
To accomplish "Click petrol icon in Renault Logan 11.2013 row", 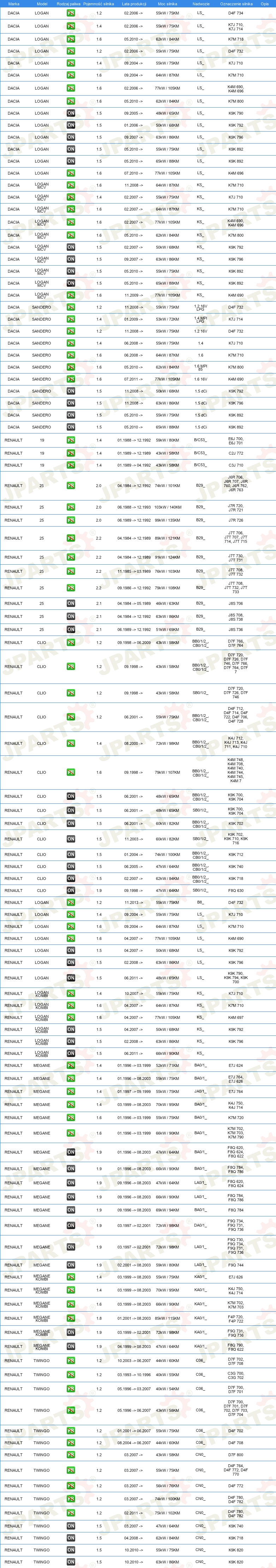I will tap(71, 902).
